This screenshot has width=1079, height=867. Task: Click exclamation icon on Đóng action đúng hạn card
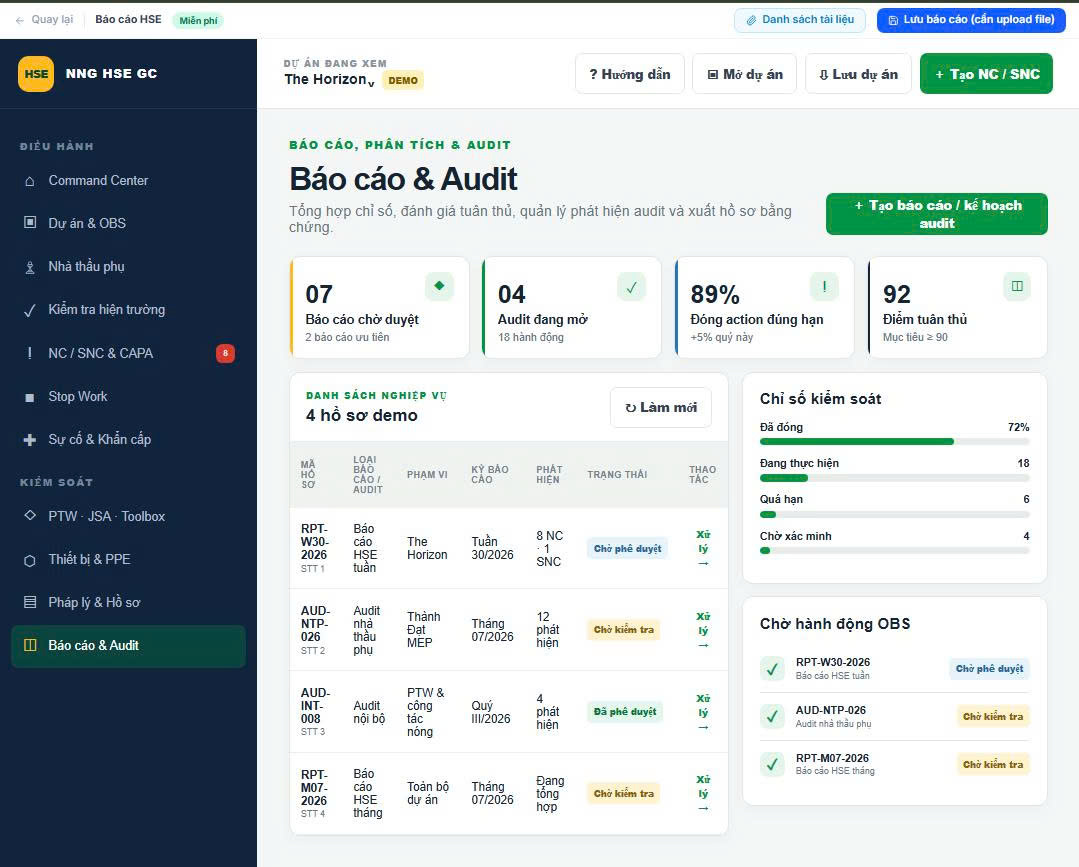click(x=824, y=286)
